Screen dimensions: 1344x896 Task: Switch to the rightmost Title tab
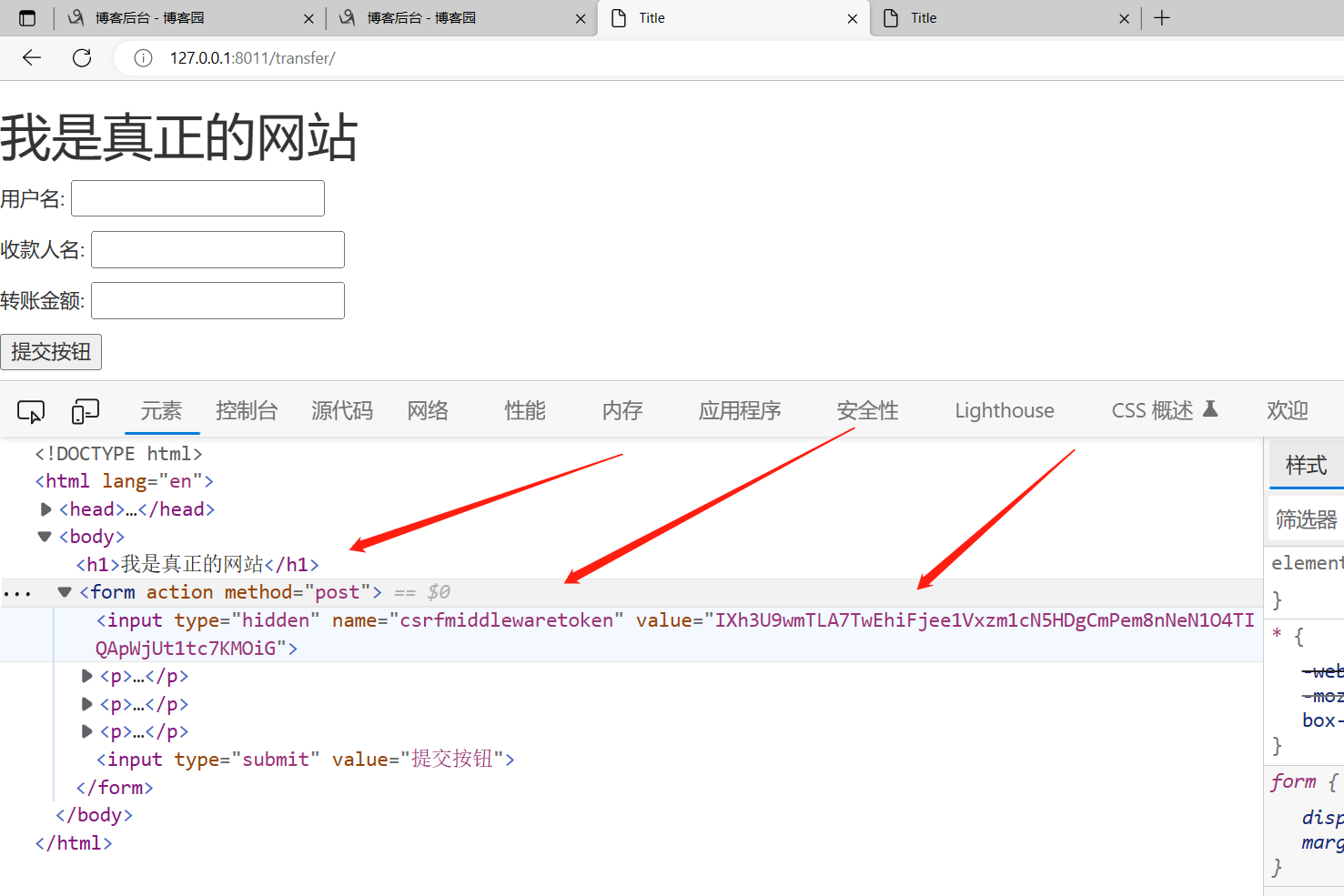[x=1005, y=18]
